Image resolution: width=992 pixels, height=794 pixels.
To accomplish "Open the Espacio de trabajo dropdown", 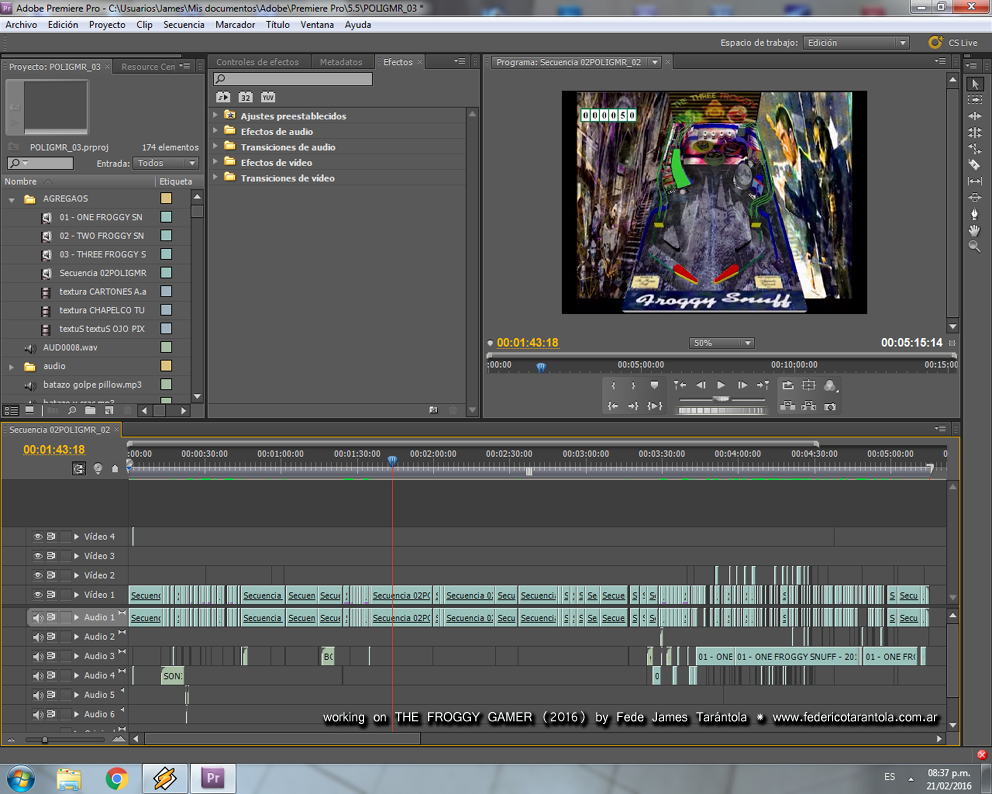I will click(858, 43).
